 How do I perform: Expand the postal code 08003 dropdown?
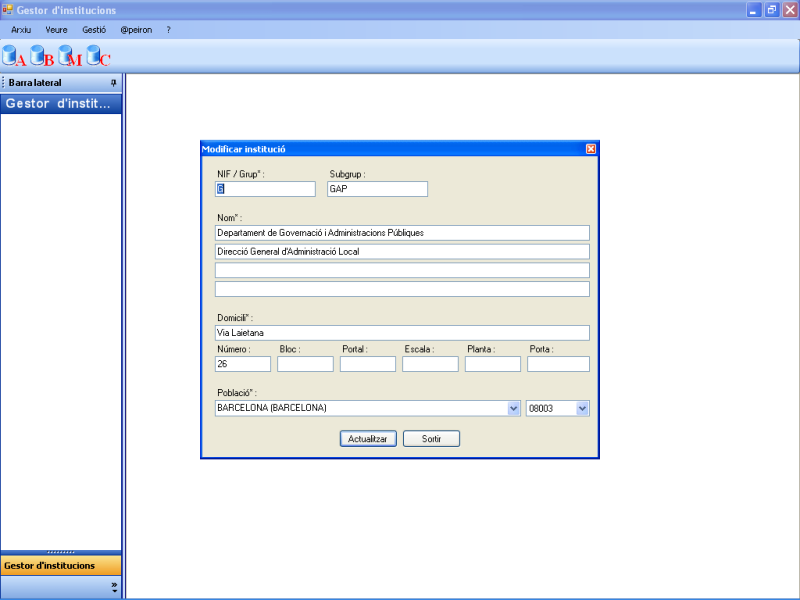[582, 408]
